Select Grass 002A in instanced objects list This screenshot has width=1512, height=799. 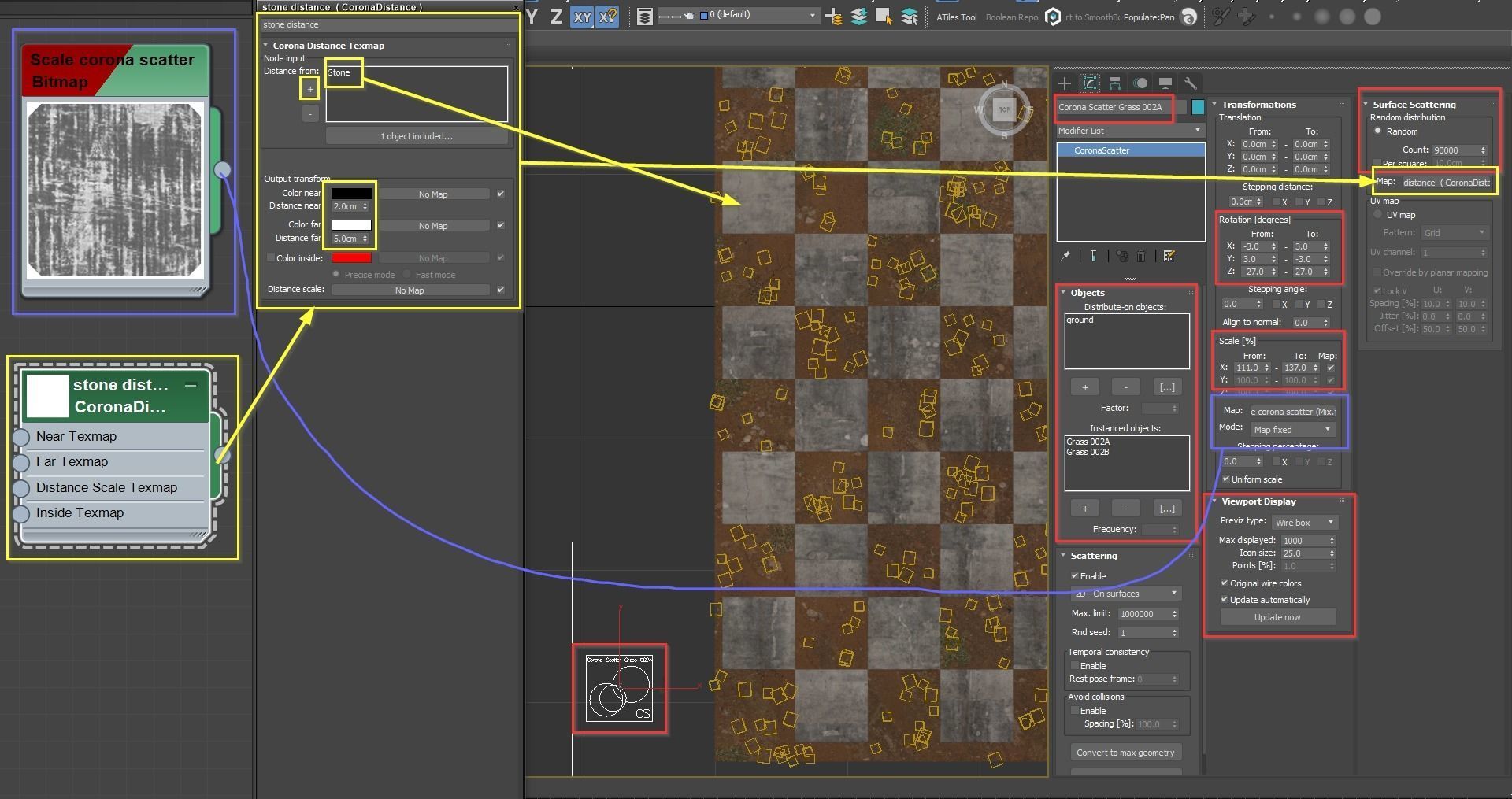point(1088,442)
